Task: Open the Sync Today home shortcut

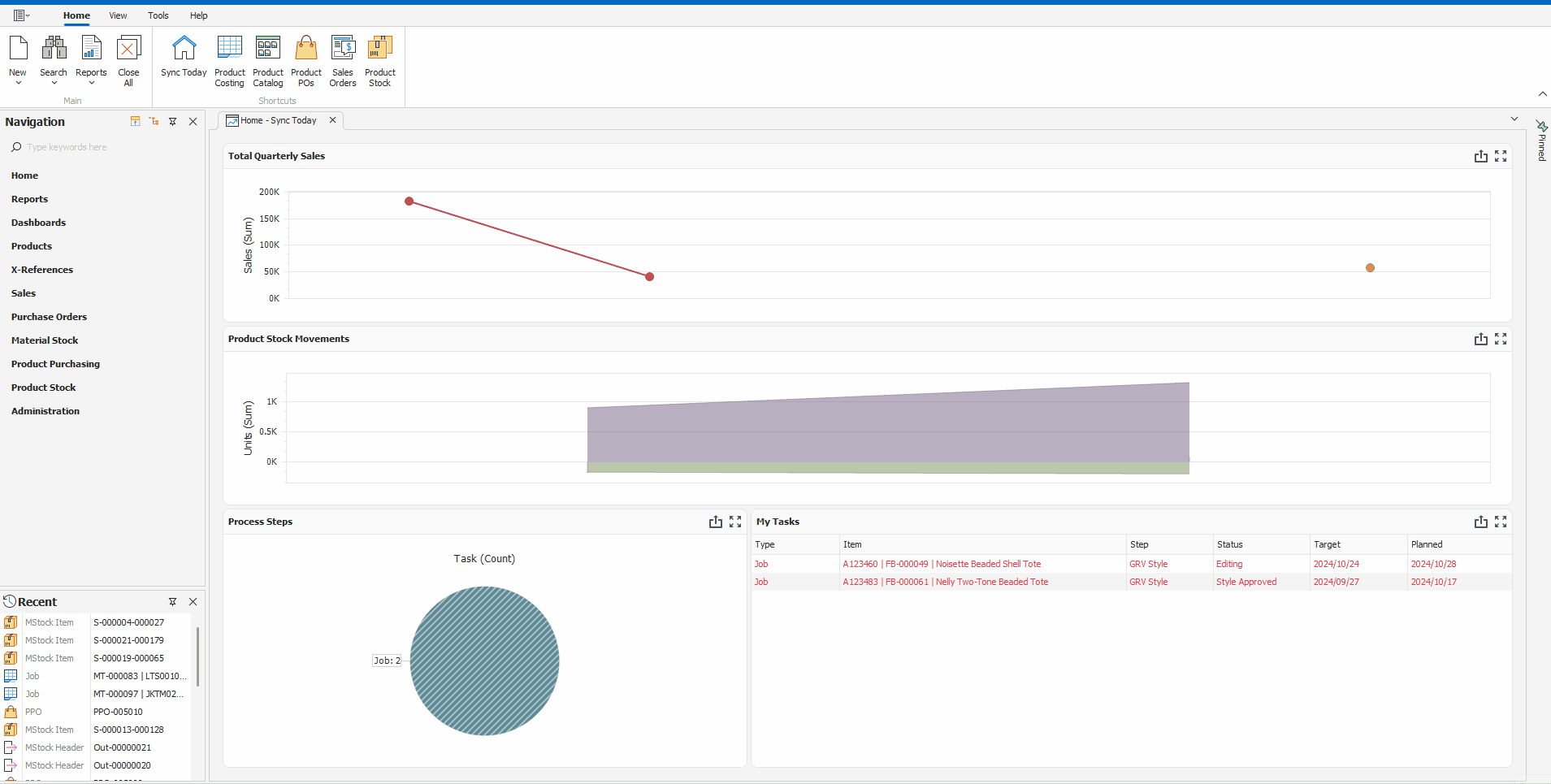Action: coord(184,56)
